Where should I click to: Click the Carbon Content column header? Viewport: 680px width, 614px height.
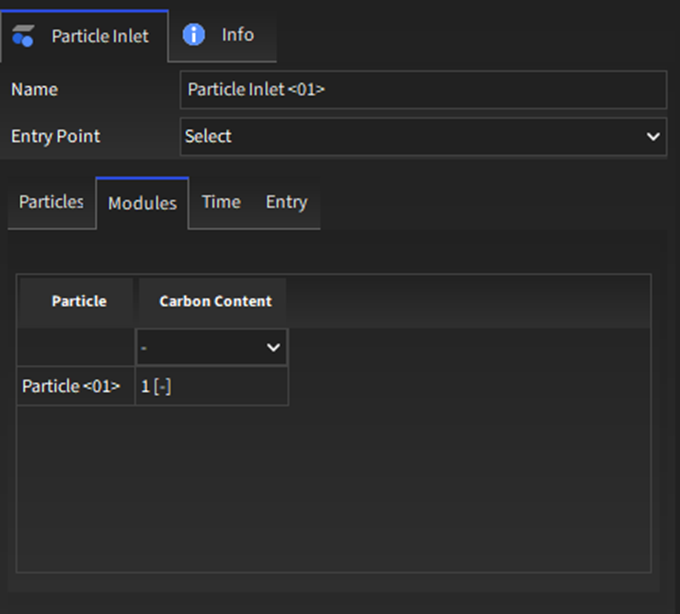[x=212, y=301]
